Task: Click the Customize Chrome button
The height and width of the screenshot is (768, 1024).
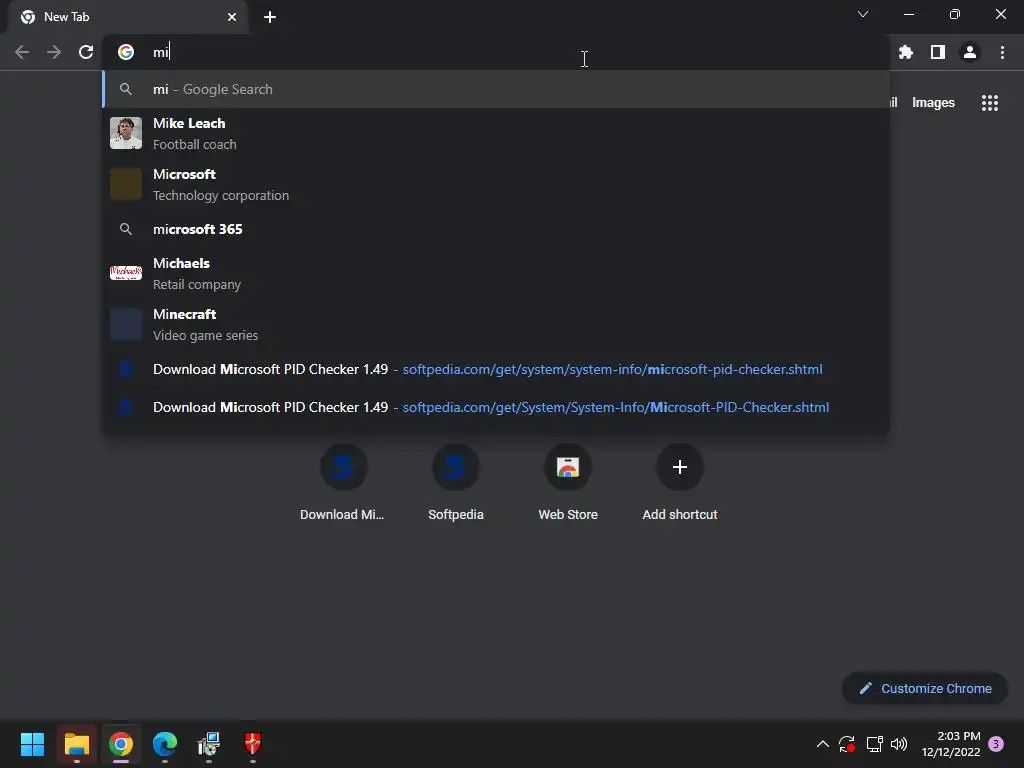Action: (x=925, y=688)
